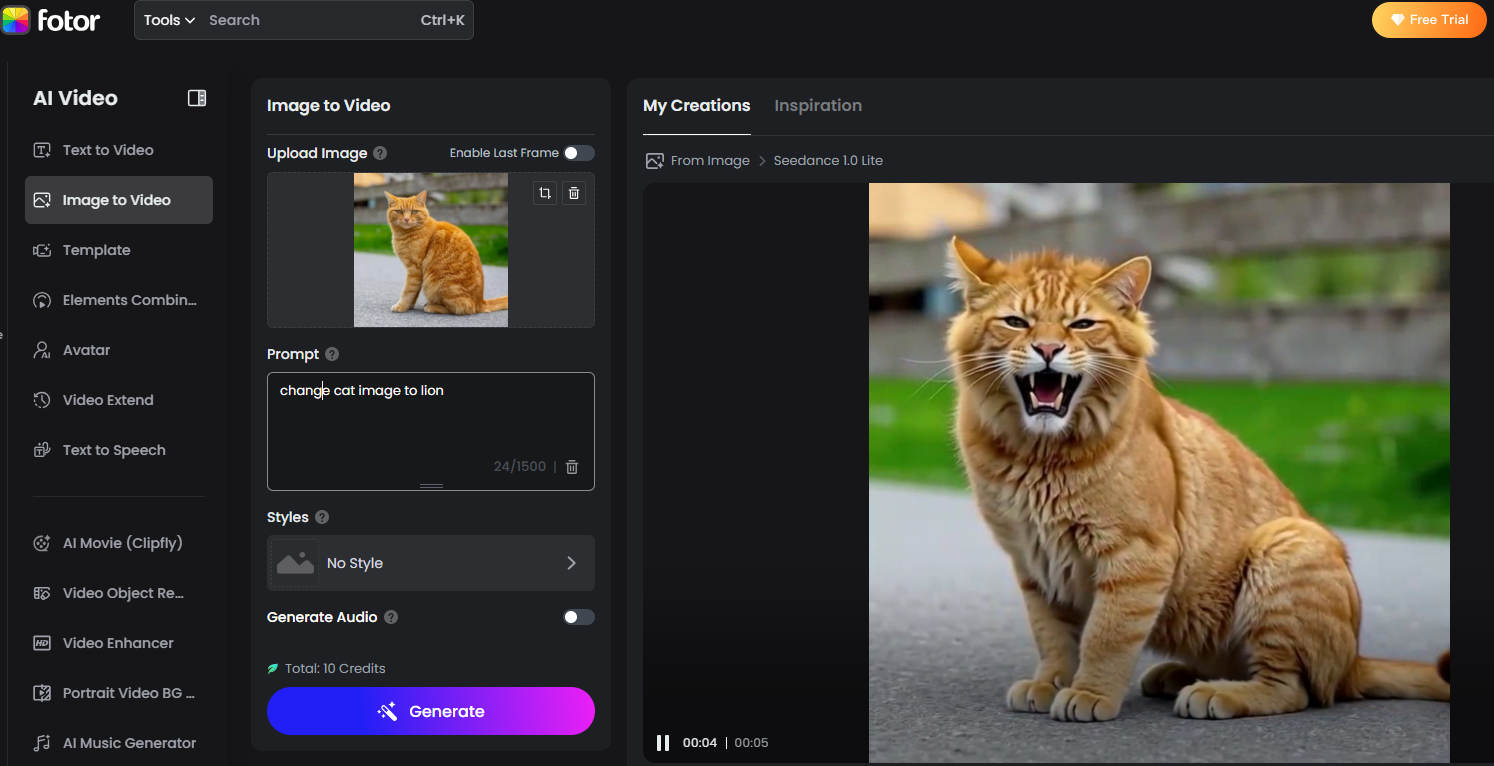Click help icon next to Prompt

pos(332,354)
